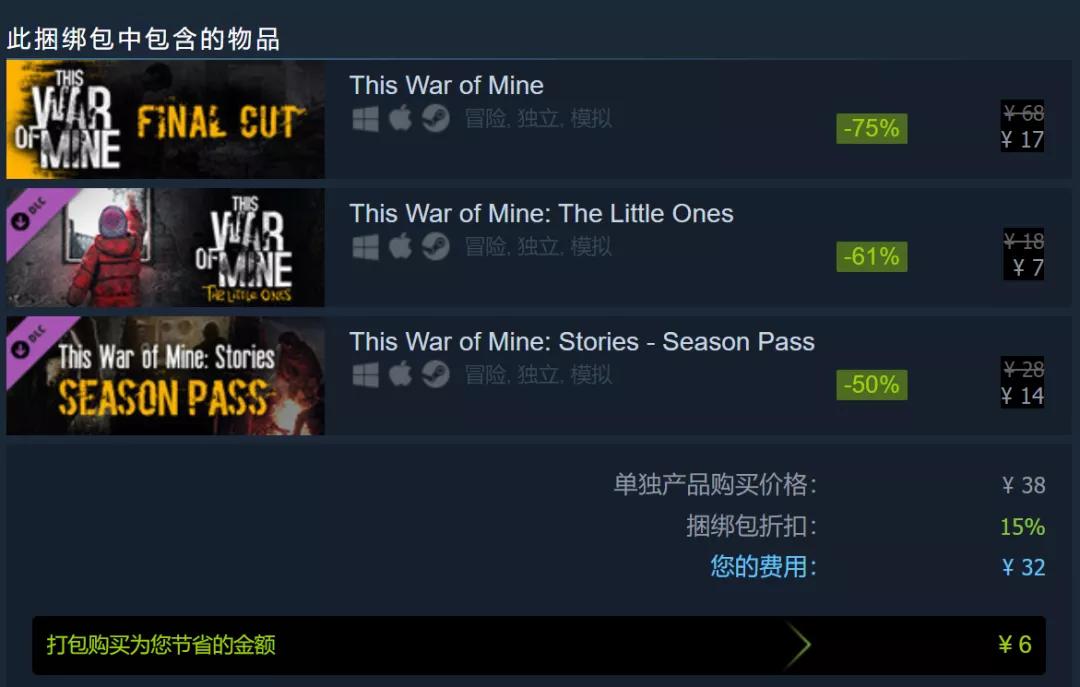The image size is (1080, 687).
Task: Open the Stories Season Pass thumbnail
Action: 165,376
